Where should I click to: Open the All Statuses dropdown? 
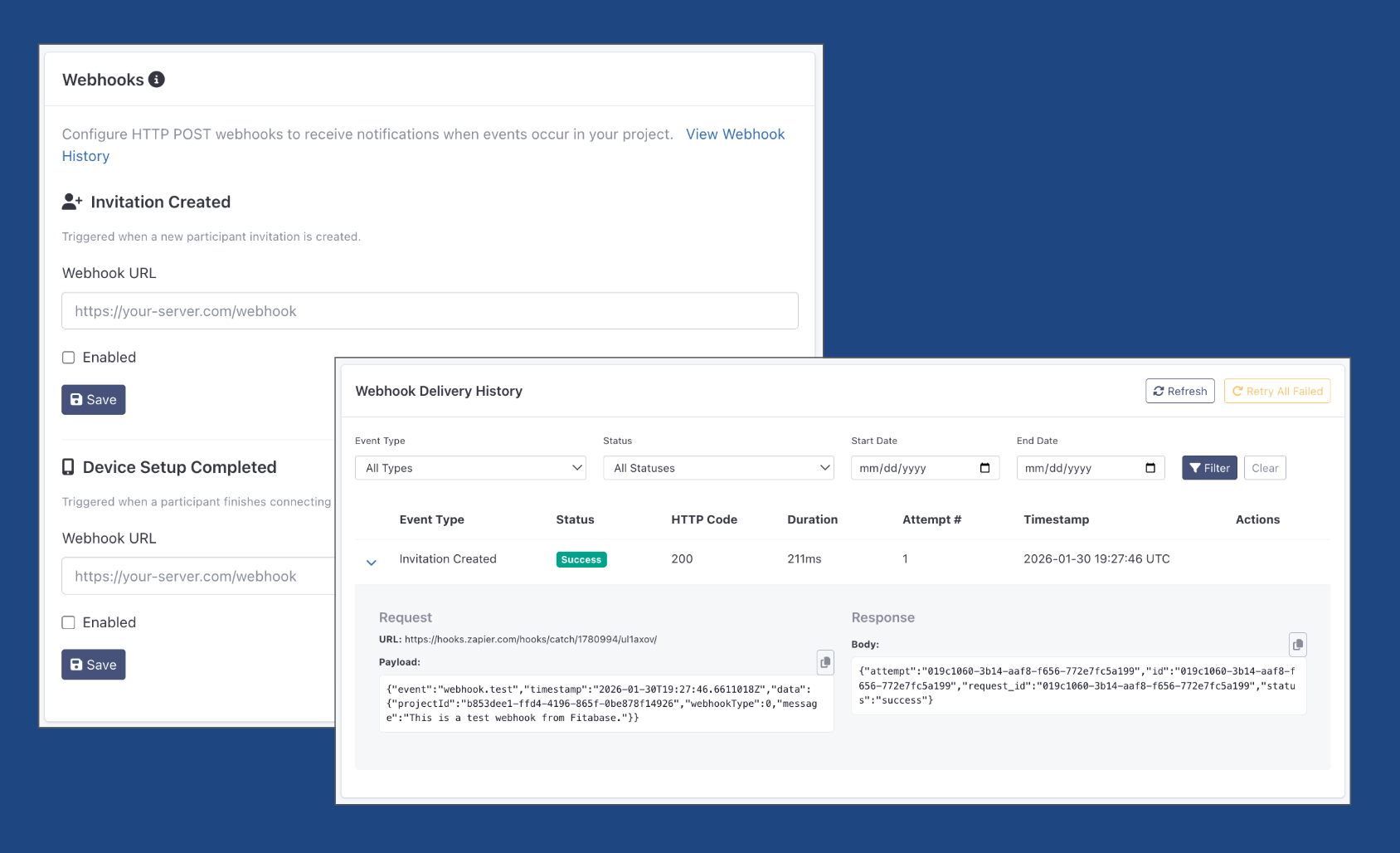pyautogui.click(x=718, y=468)
